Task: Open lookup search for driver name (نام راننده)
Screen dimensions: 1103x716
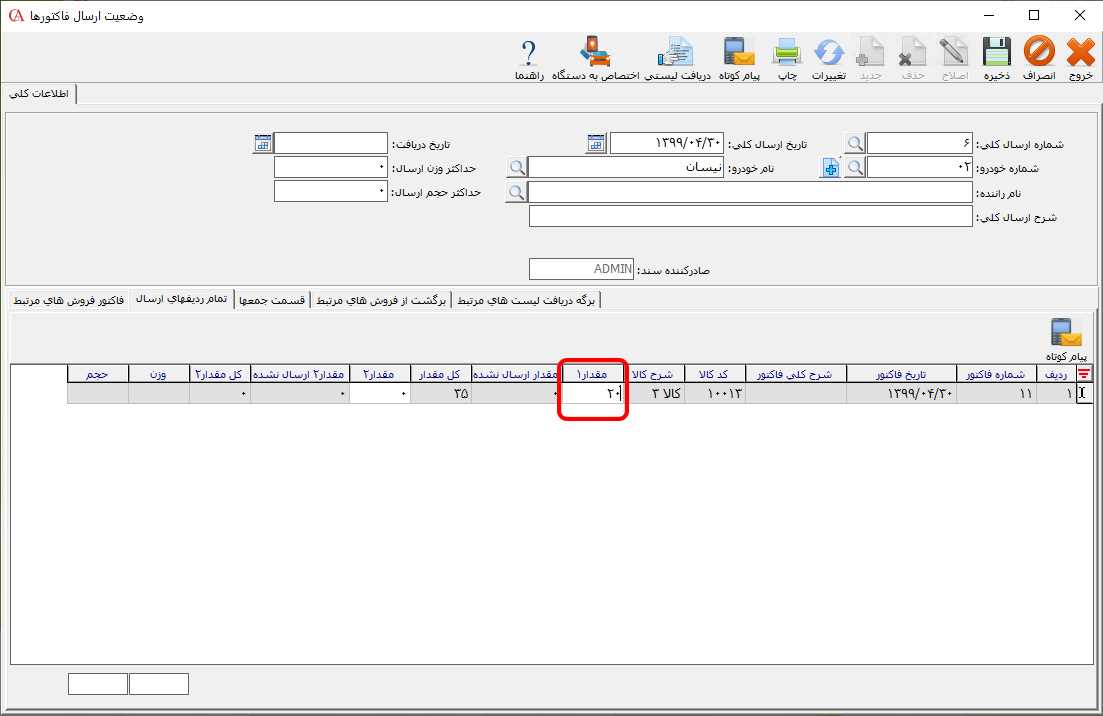Action: (x=516, y=192)
